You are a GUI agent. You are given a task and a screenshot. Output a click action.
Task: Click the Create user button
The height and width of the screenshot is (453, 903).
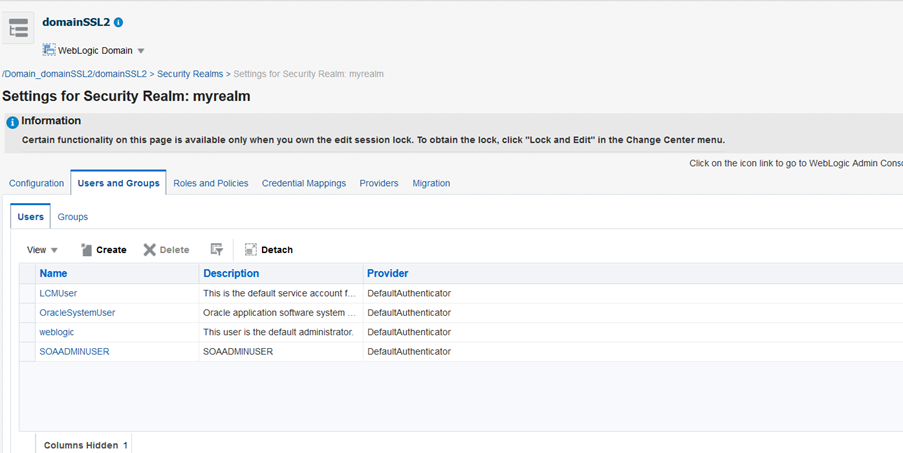103,250
